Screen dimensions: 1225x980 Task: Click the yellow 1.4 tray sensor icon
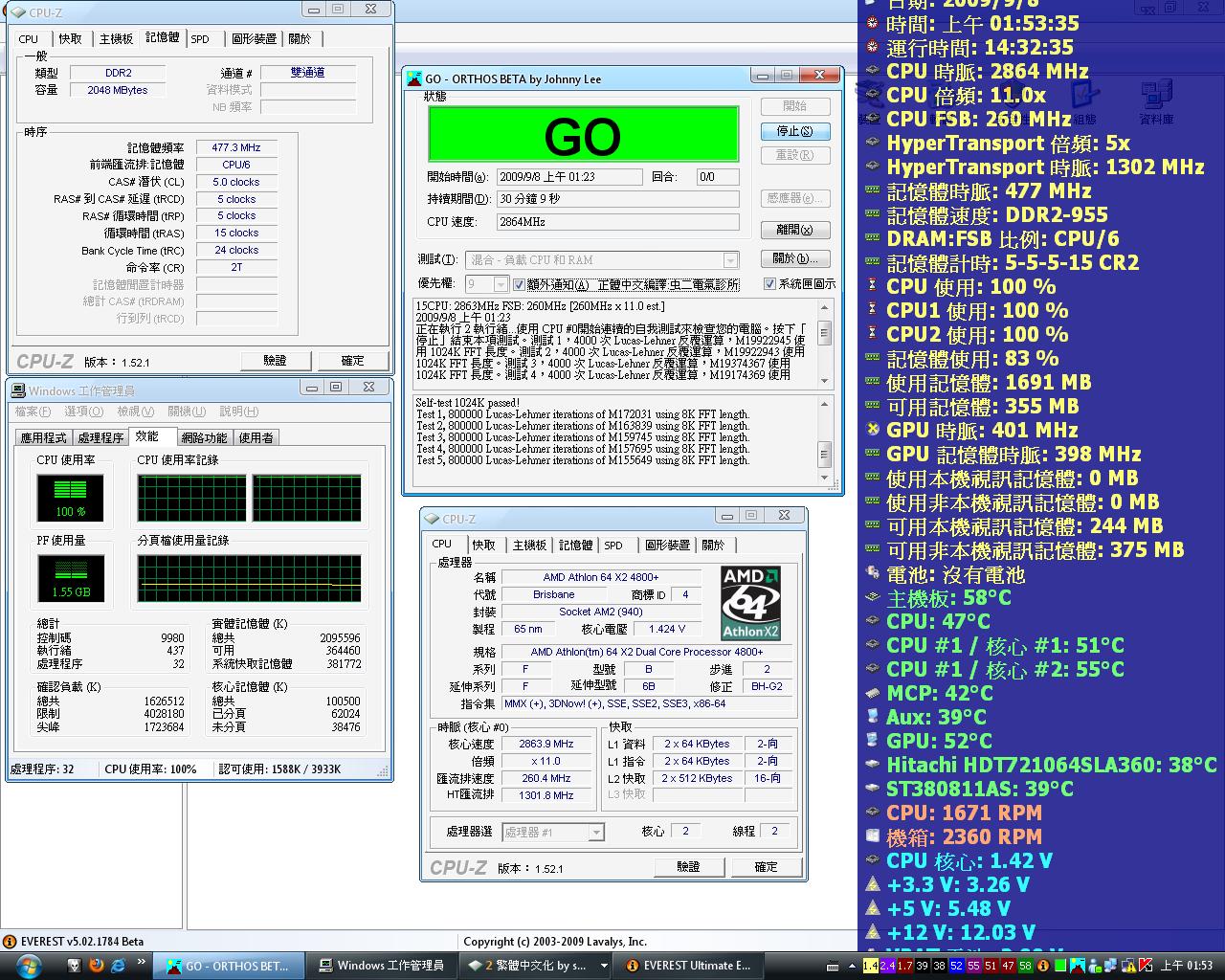(870, 966)
